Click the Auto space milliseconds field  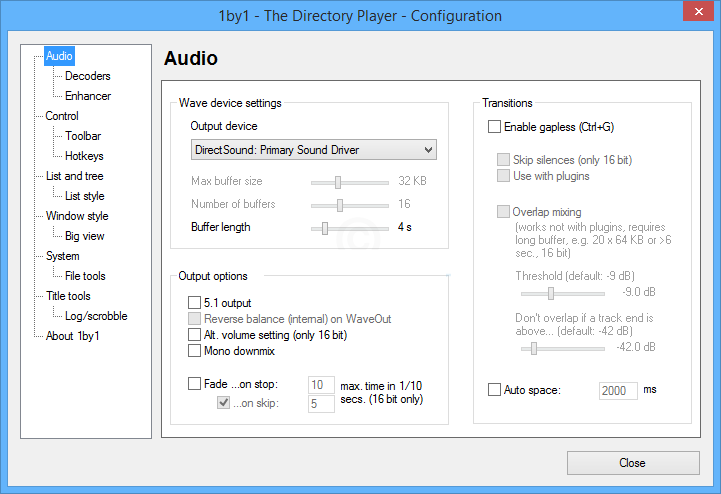(617, 390)
